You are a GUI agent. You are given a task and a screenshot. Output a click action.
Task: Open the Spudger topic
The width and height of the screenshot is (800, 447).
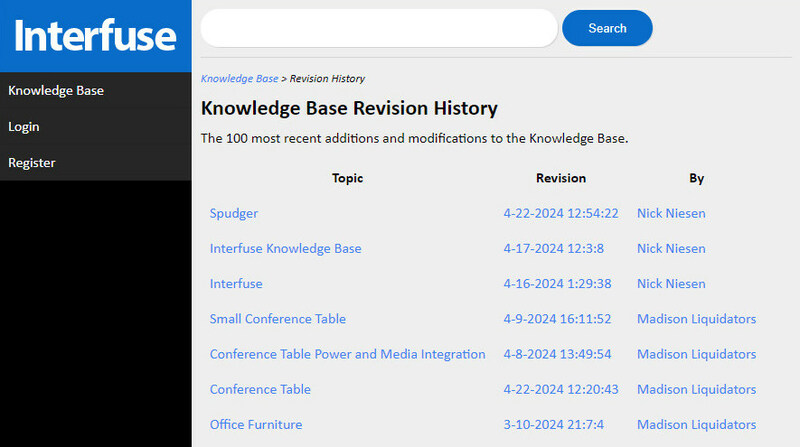[234, 213]
